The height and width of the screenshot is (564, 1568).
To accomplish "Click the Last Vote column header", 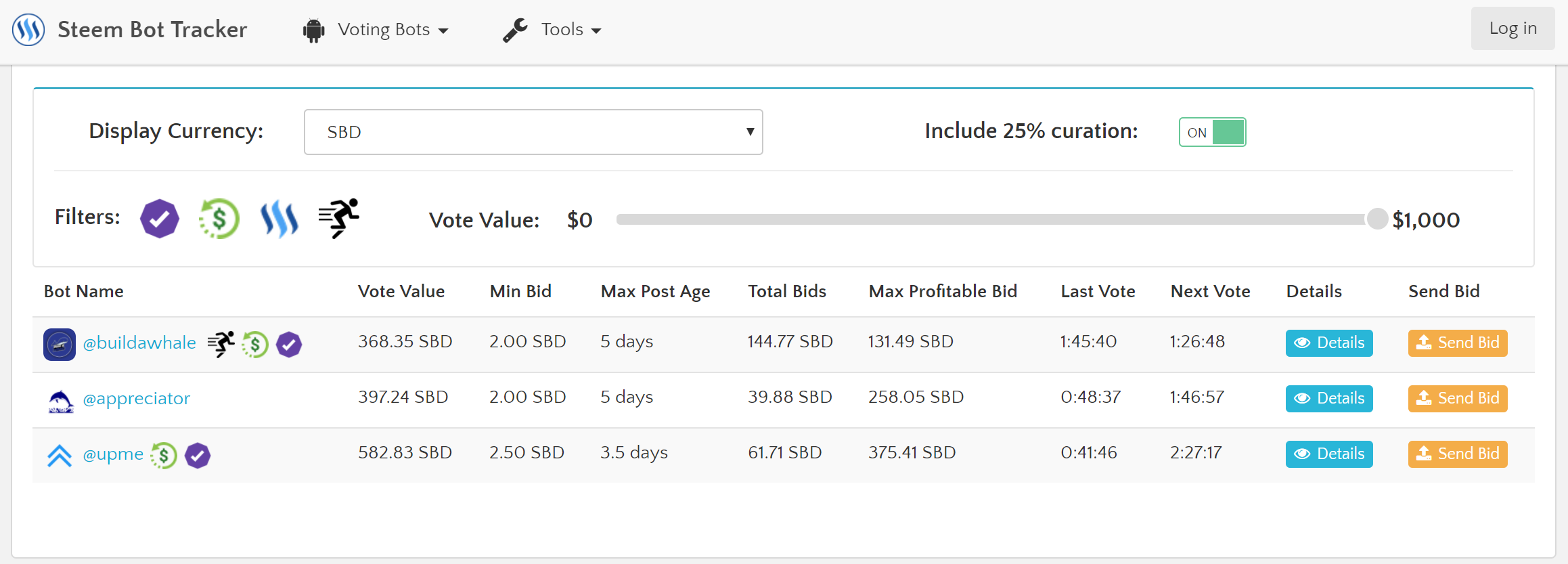I will click(x=1098, y=292).
